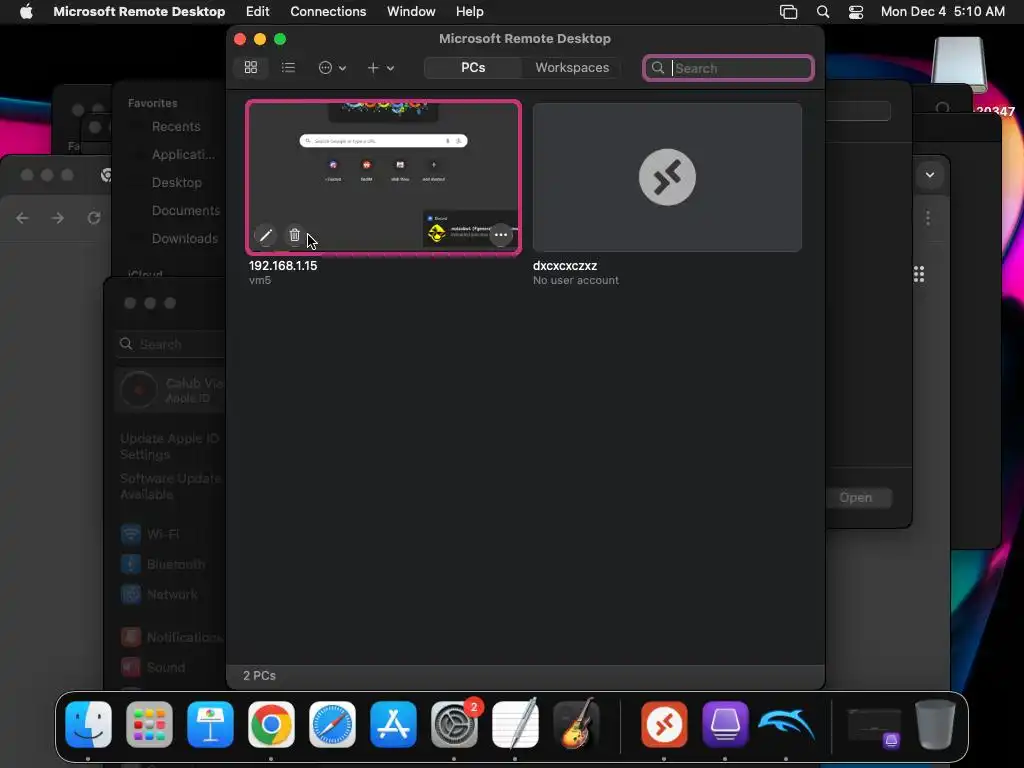Open the Edit menu
Image resolution: width=1024 pixels, height=768 pixels.
pyautogui.click(x=257, y=11)
